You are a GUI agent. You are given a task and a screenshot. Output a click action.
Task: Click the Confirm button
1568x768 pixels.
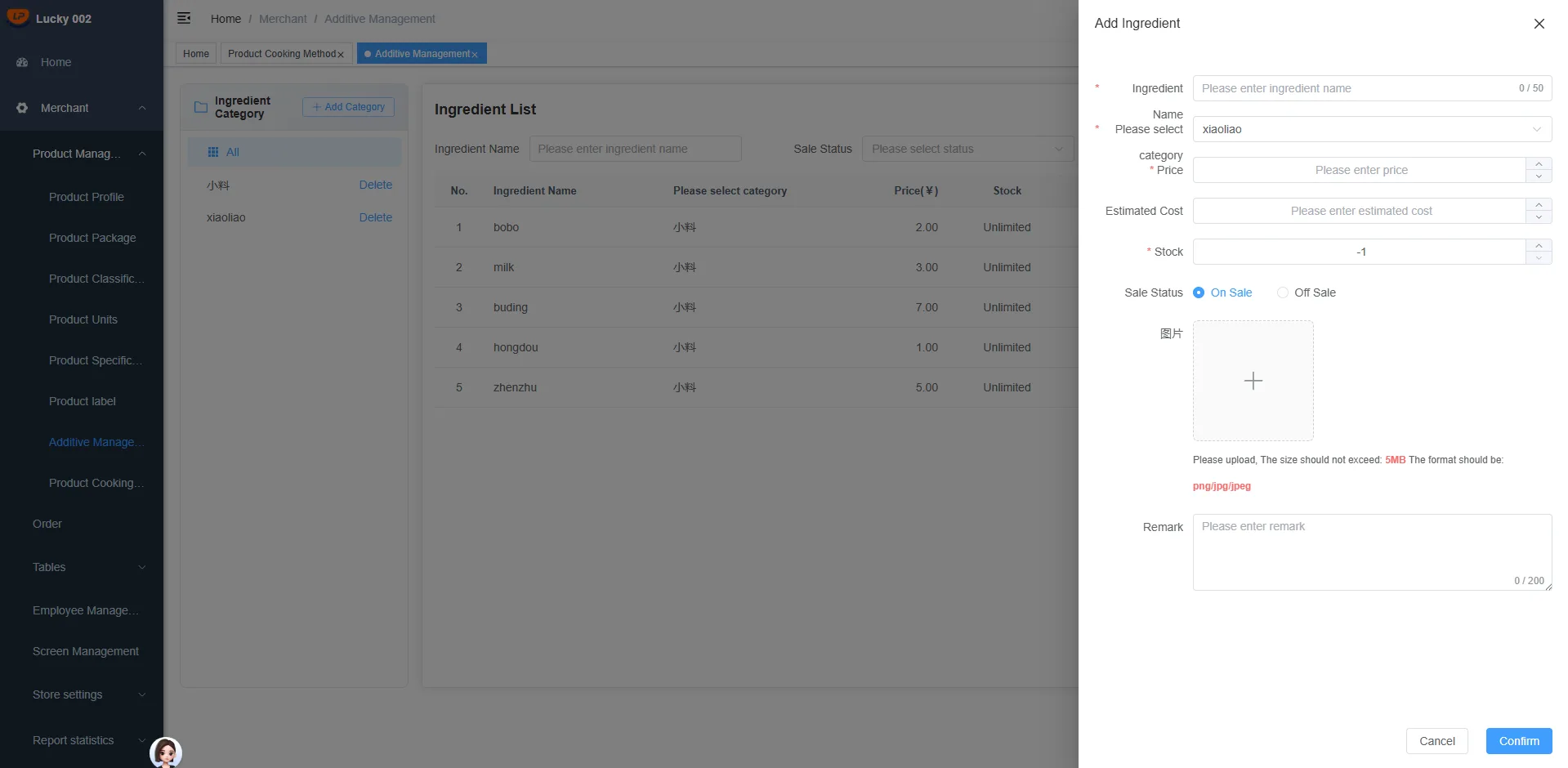[1519, 741]
